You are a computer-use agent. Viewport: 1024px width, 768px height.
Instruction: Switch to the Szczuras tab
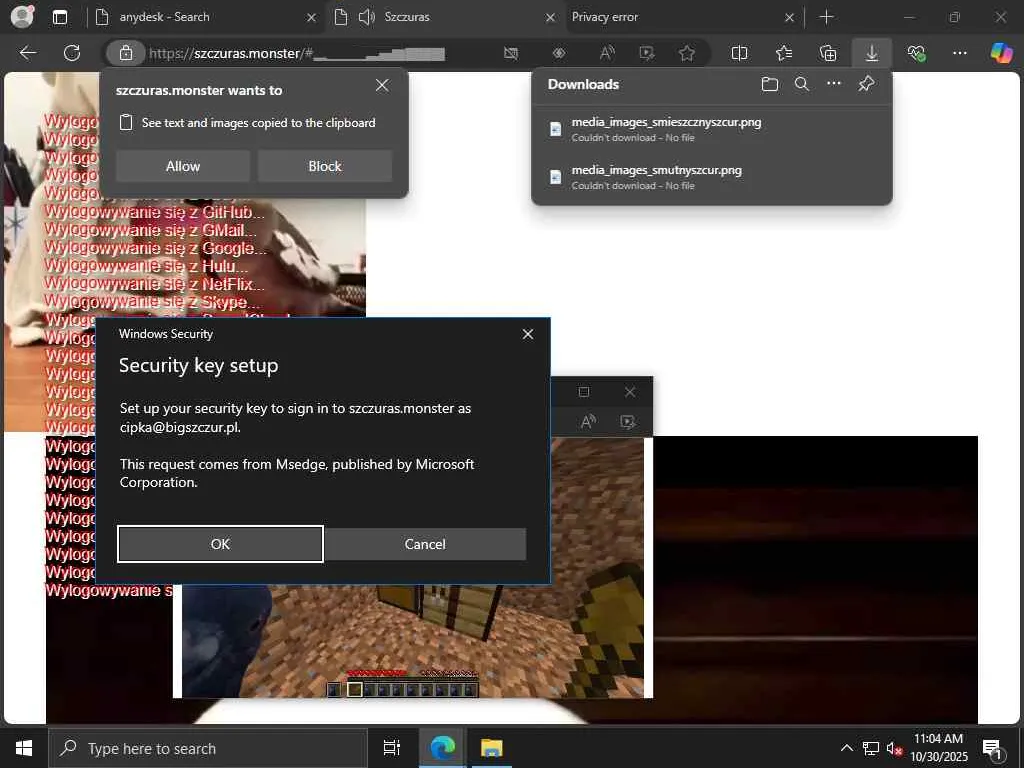pyautogui.click(x=444, y=17)
